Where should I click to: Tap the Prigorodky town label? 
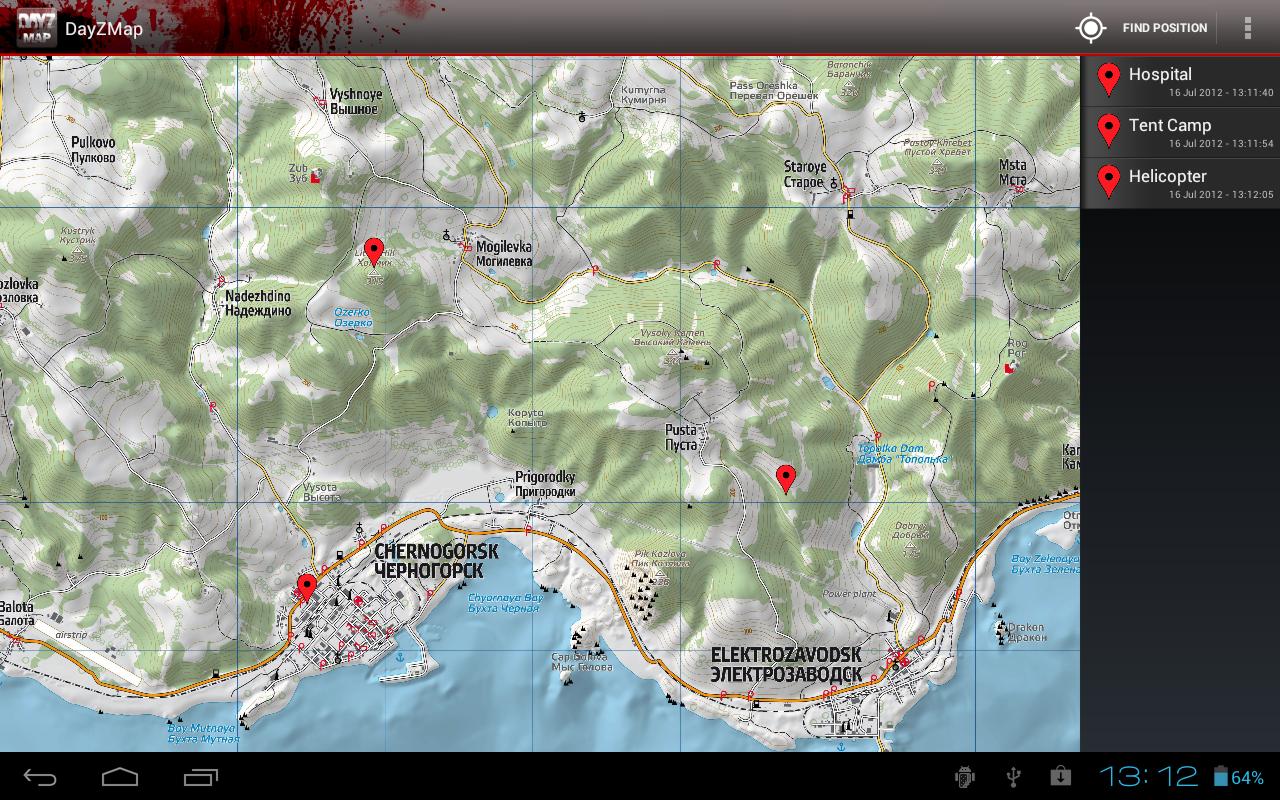tap(545, 484)
